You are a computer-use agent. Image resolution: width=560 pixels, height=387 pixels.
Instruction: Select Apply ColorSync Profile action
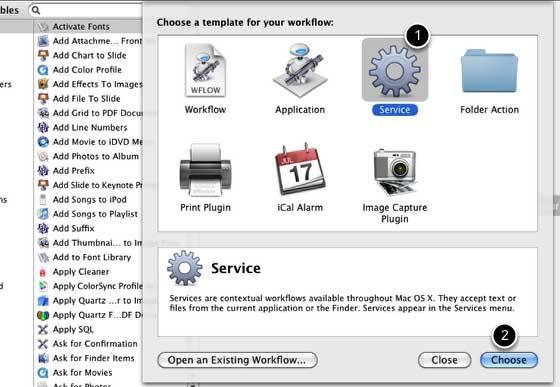pos(89,286)
